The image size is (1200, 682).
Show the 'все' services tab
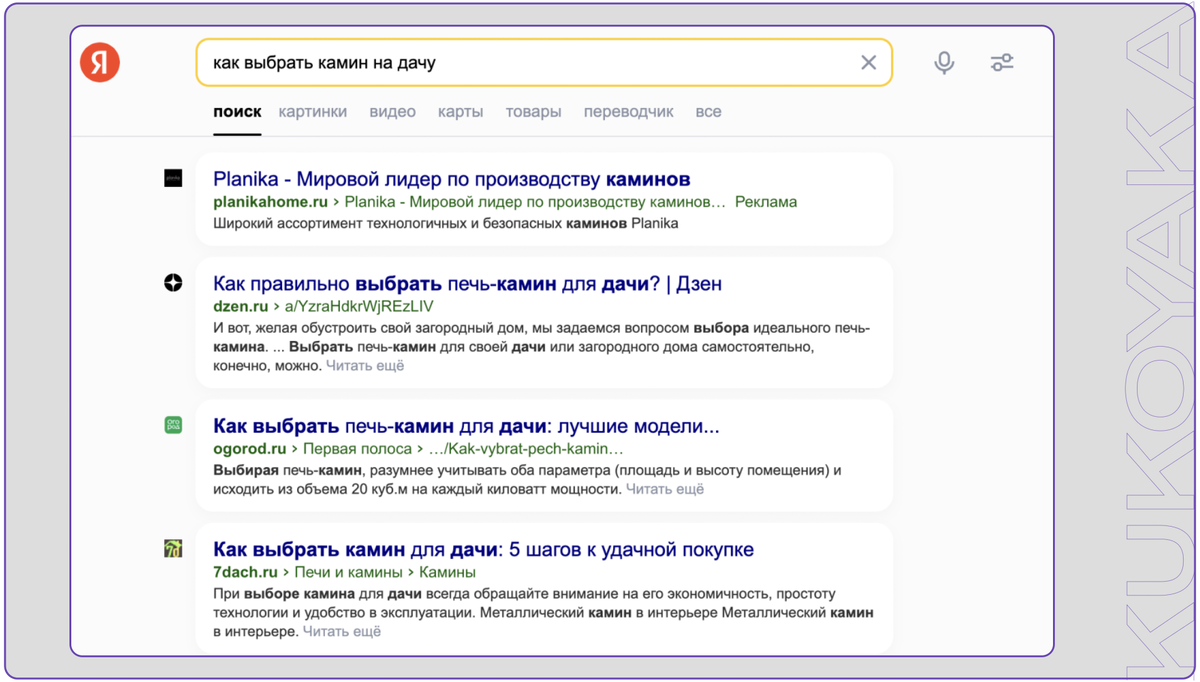(x=708, y=112)
